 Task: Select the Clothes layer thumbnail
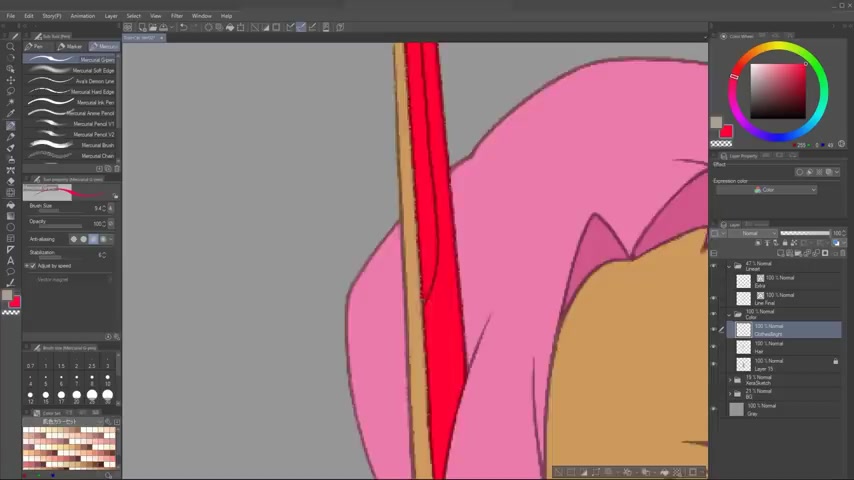coord(743,330)
